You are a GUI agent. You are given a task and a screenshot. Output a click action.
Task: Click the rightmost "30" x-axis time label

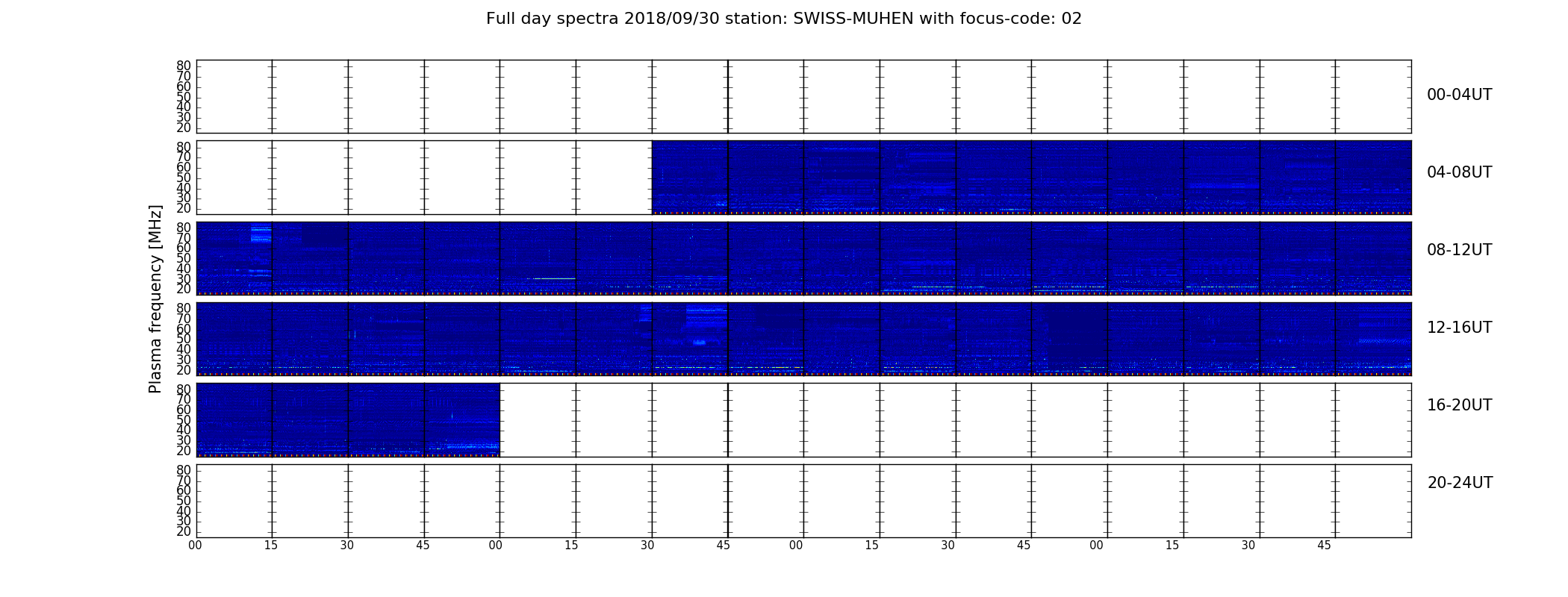1248,546
